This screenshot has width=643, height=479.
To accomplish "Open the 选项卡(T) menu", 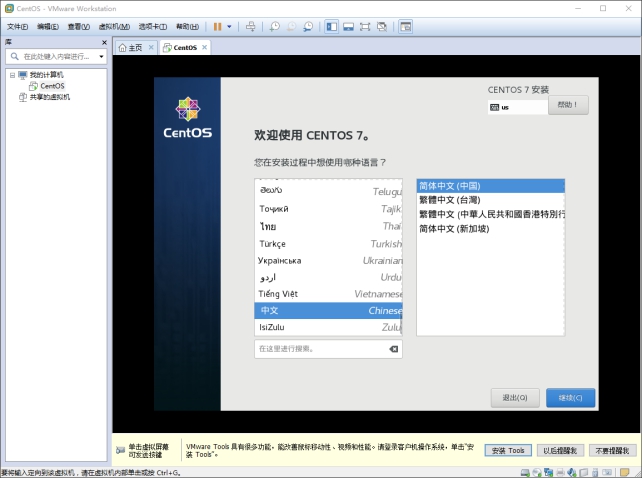I will (x=152, y=27).
